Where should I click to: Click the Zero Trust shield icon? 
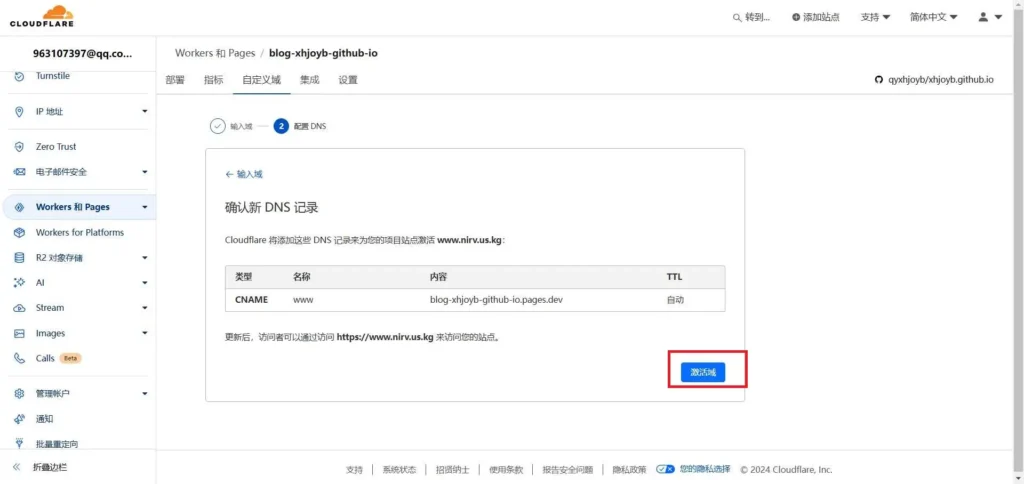[x=19, y=147]
